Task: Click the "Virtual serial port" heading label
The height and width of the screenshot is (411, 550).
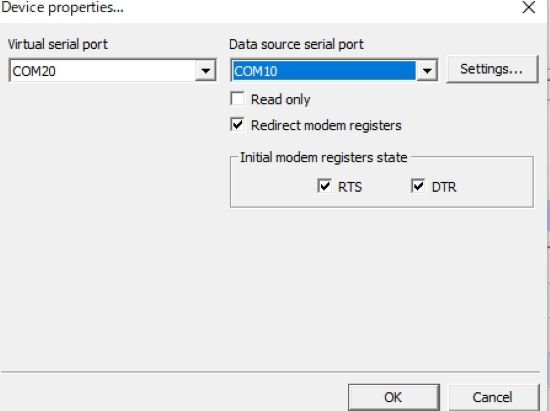Action: [x=58, y=45]
